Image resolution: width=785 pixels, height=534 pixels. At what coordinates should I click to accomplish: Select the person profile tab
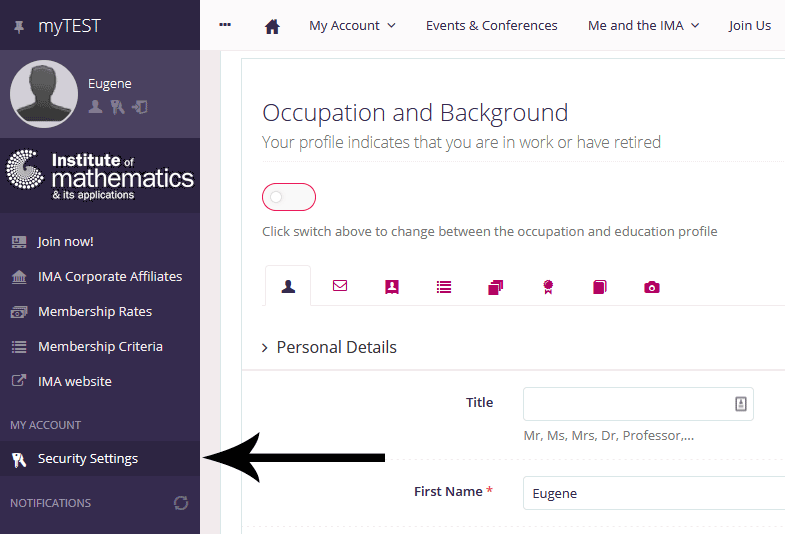[x=288, y=286]
